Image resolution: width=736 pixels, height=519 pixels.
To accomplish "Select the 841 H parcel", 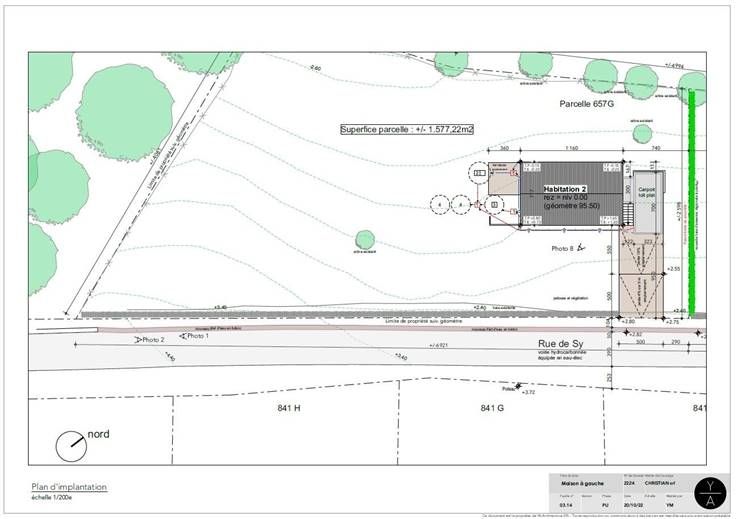I will (x=290, y=408).
